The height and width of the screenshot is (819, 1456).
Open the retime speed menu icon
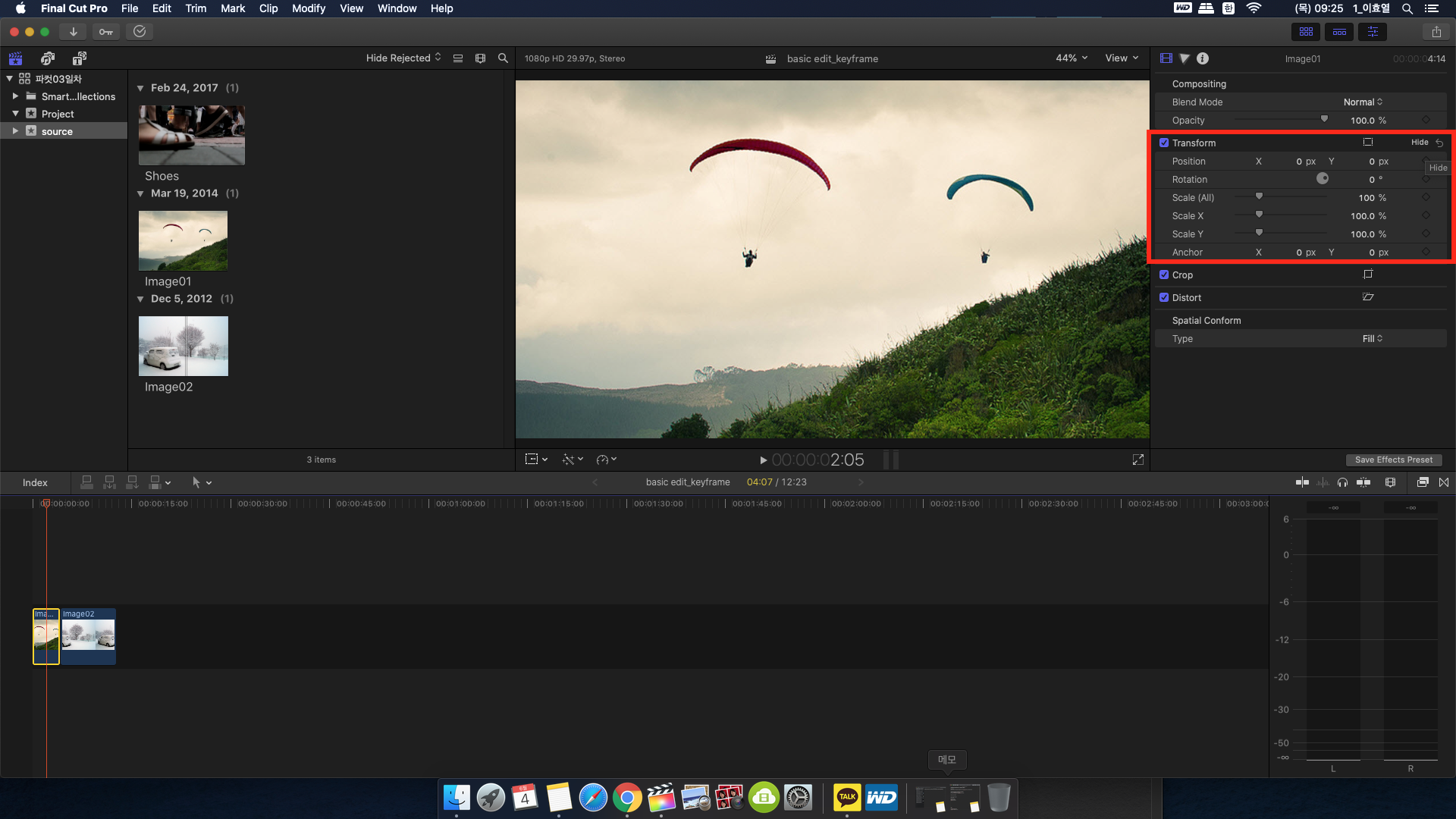point(606,460)
